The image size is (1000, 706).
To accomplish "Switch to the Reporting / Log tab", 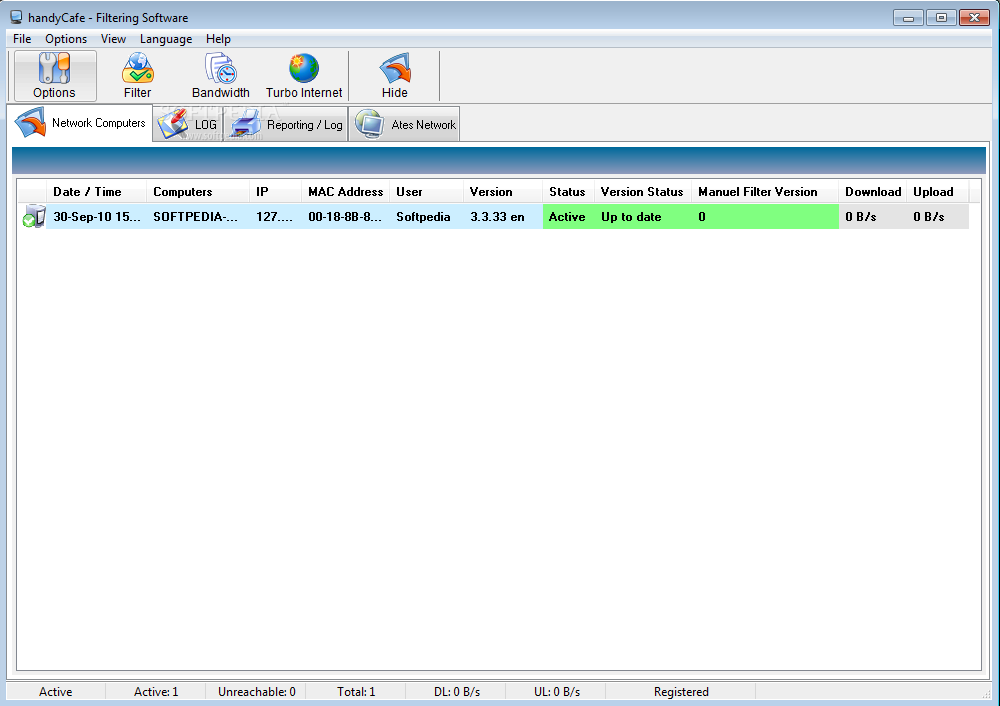I will pyautogui.click(x=286, y=124).
